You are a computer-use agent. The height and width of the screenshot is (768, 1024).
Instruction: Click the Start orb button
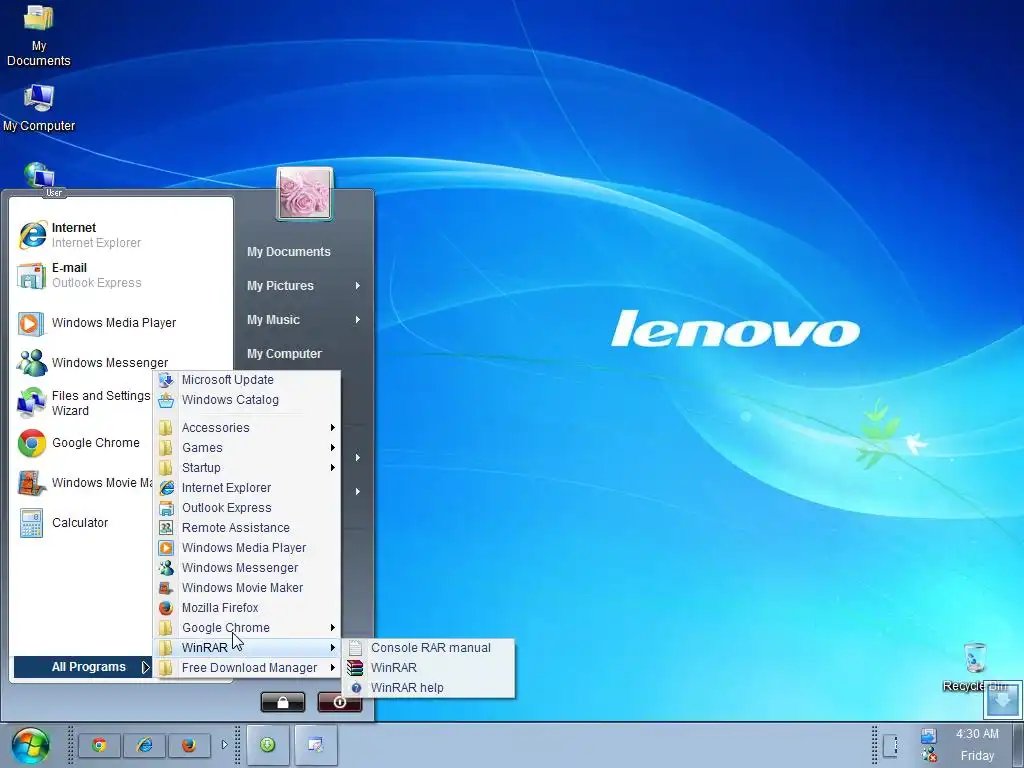31,746
